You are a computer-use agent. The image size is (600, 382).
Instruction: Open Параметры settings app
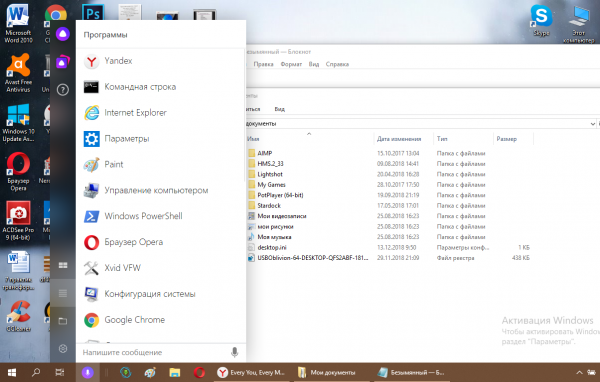point(161,139)
